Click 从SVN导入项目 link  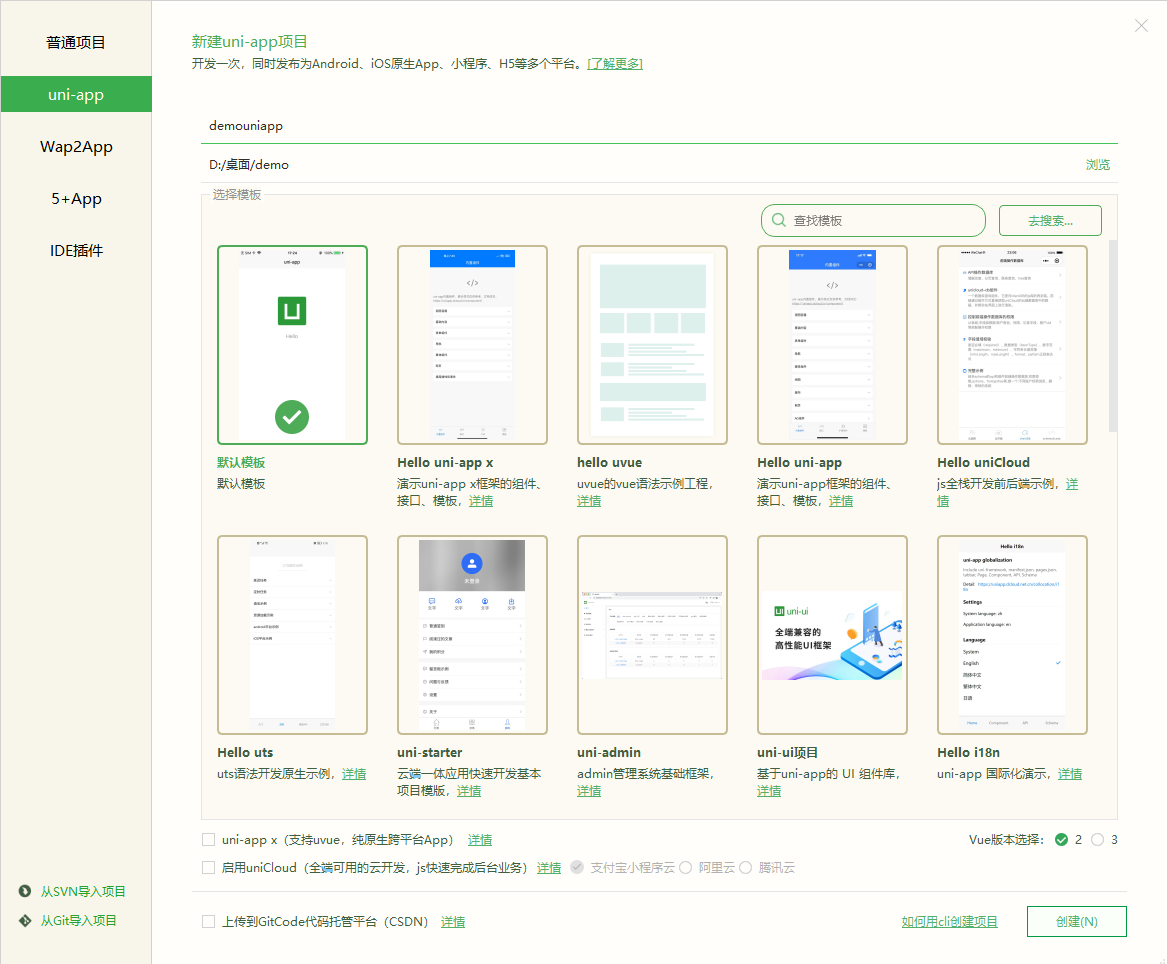pyautogui.click(x=83, y=892)
